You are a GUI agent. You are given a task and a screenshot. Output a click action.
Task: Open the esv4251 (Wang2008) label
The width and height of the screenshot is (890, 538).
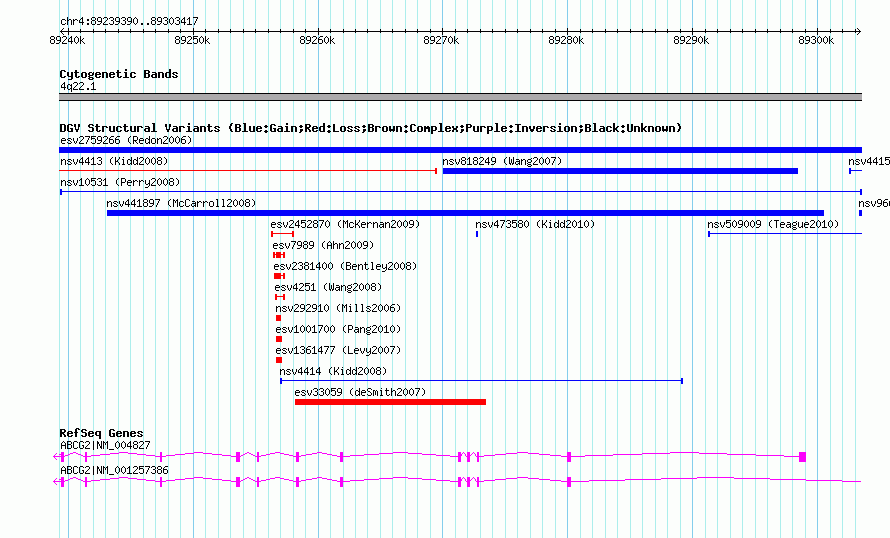pyautogui.click(x=328, y=287)
